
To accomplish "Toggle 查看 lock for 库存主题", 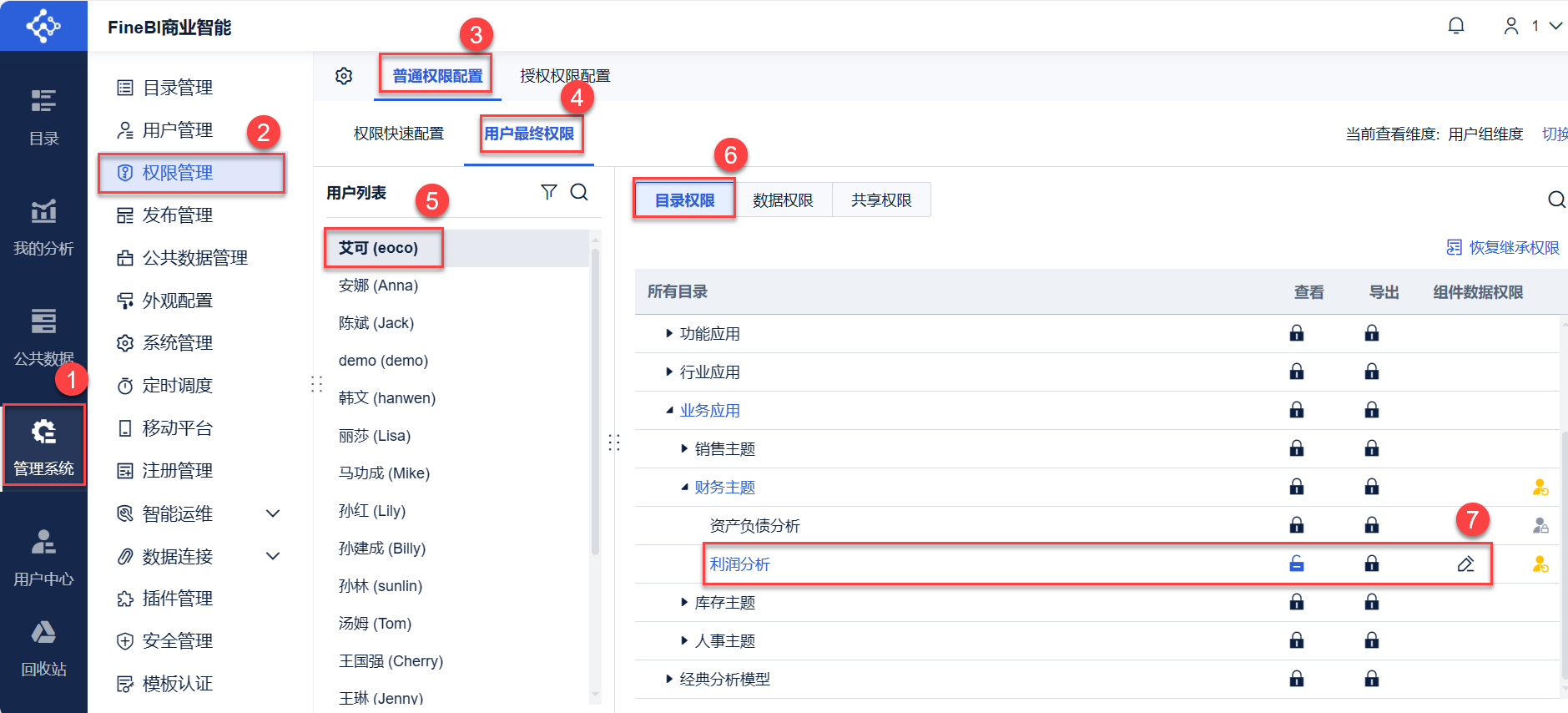I will [1297, 602].
